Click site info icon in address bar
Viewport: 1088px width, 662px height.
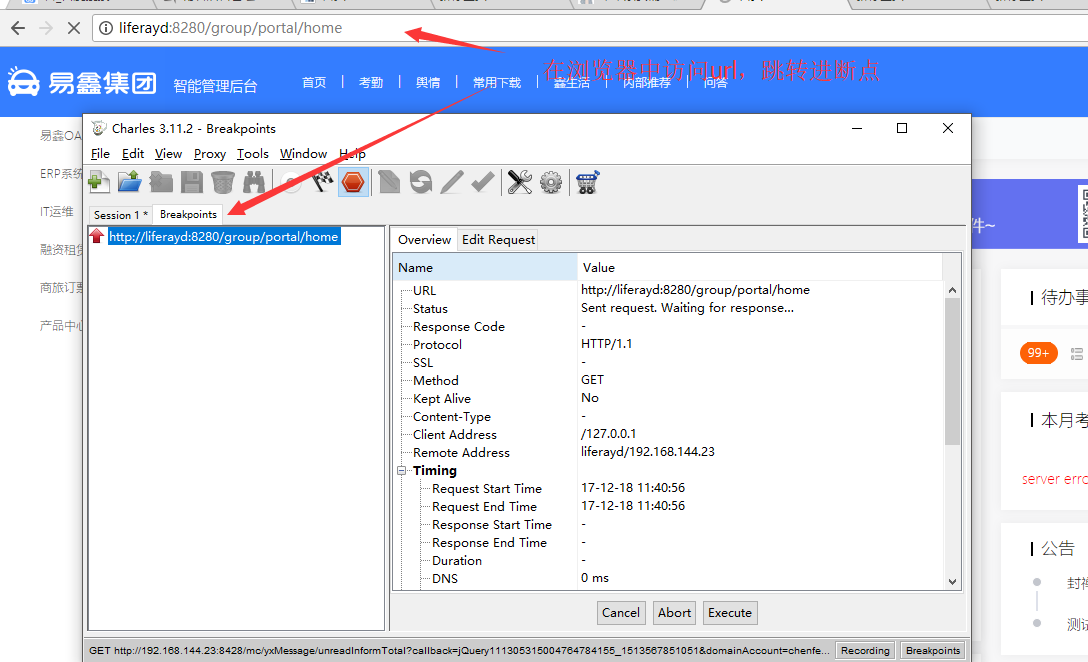click(x=105, y=28)
